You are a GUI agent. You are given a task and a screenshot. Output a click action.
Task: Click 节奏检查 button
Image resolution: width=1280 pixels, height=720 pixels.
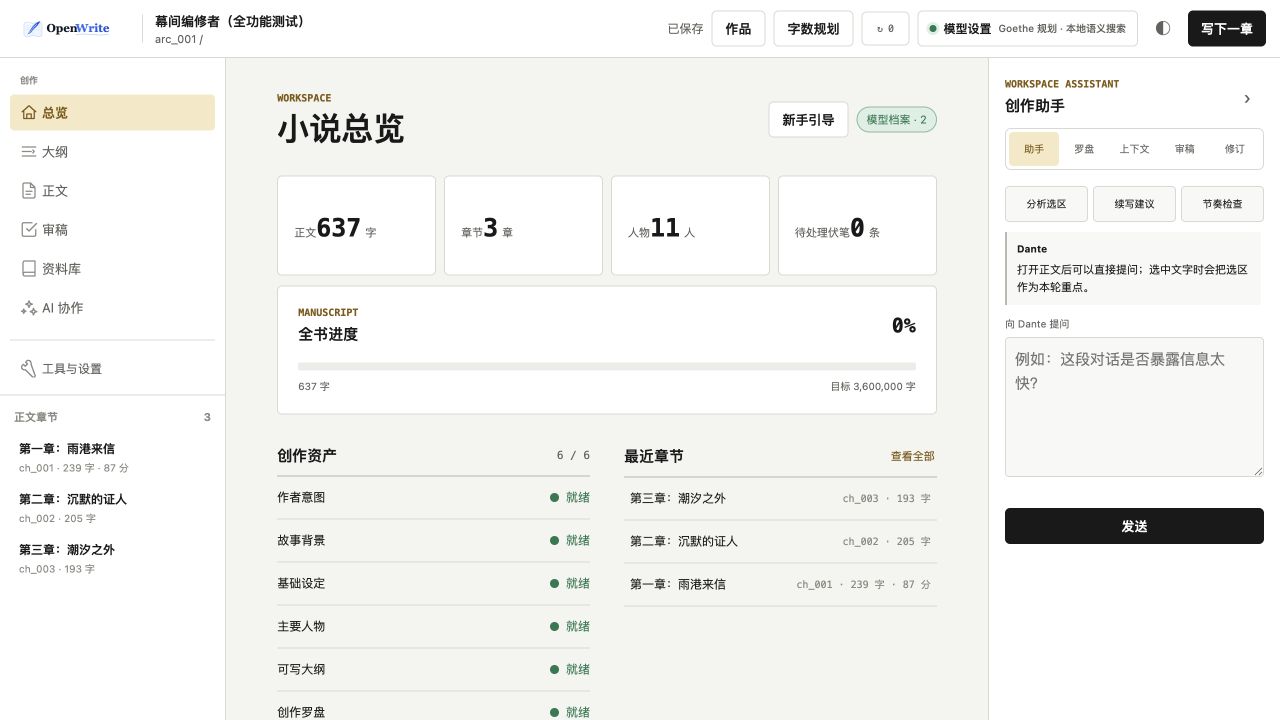(1222, 203)
